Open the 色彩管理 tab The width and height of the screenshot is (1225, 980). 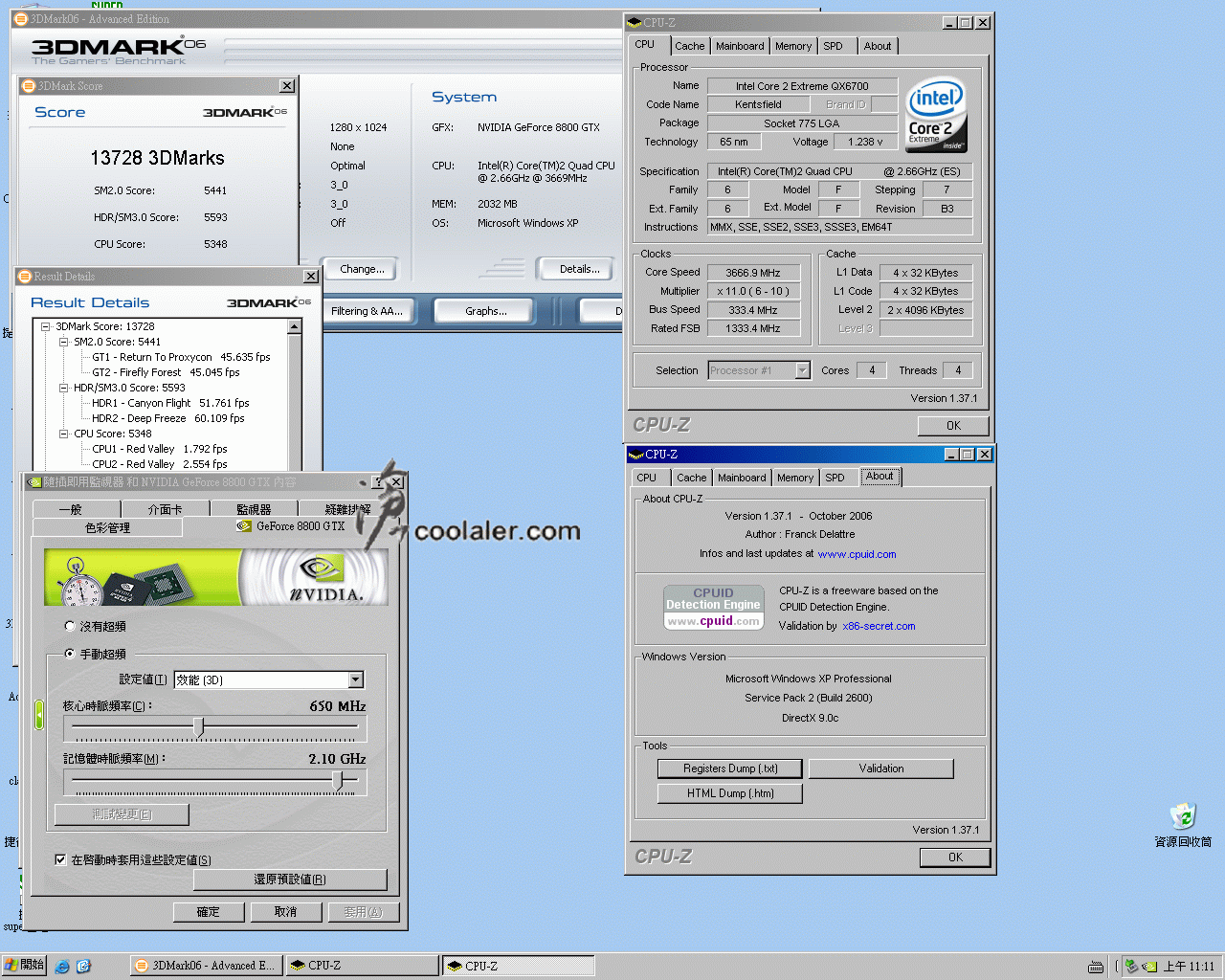click(107, 527)
